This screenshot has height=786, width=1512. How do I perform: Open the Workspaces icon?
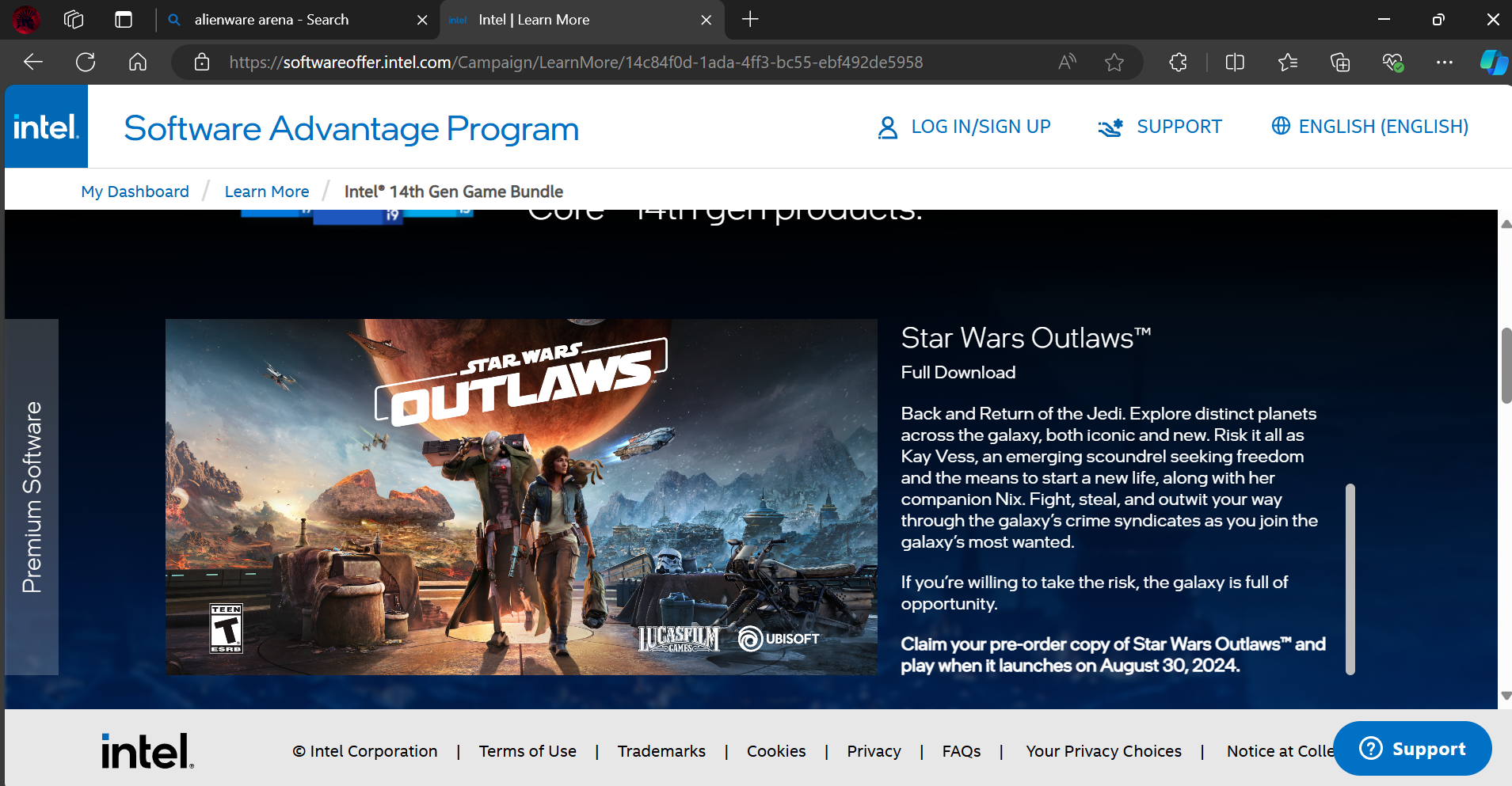[x=74, y=19]
